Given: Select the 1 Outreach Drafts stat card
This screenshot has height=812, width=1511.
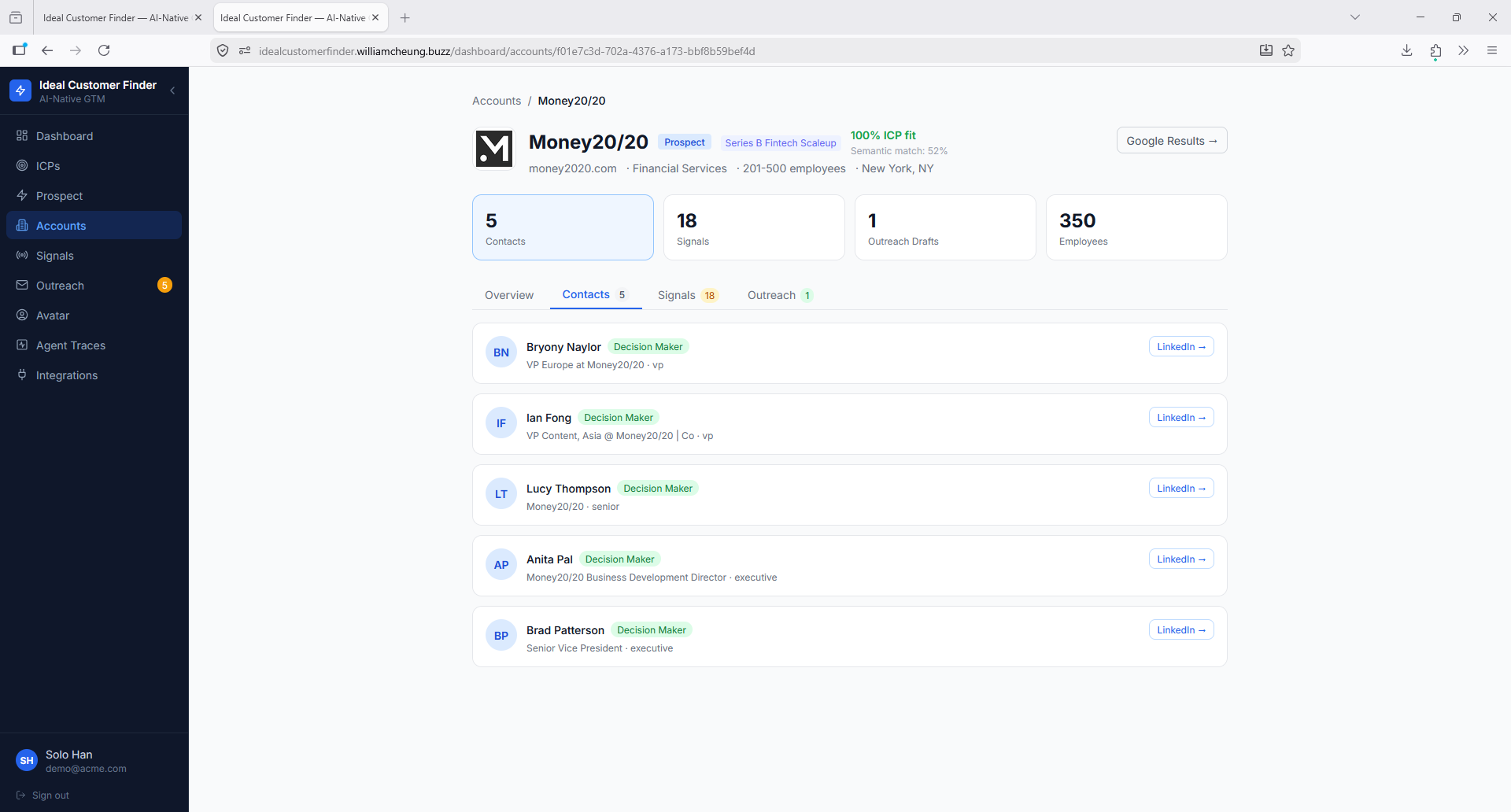Looking at the screenshot, I should (x=945, y=227).
